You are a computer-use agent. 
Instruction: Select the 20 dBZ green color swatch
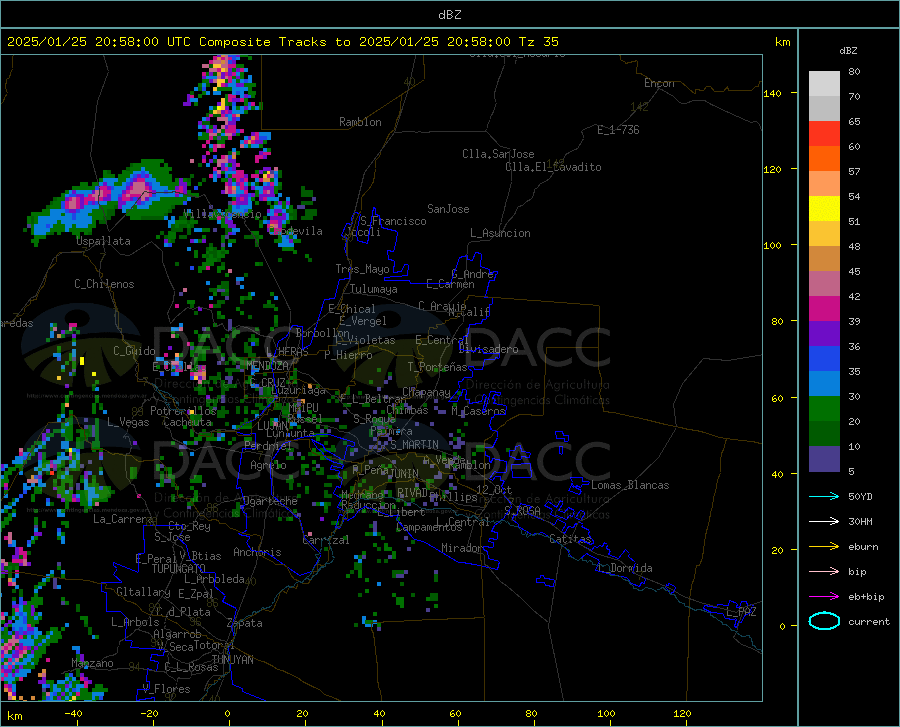824,434
